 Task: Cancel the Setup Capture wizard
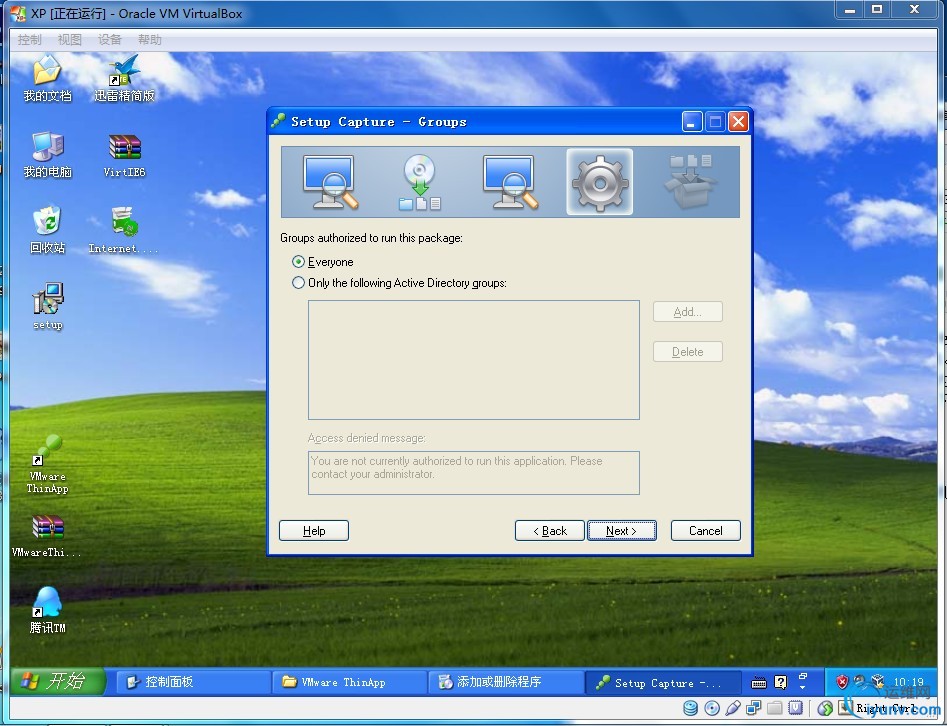(705, 530)
